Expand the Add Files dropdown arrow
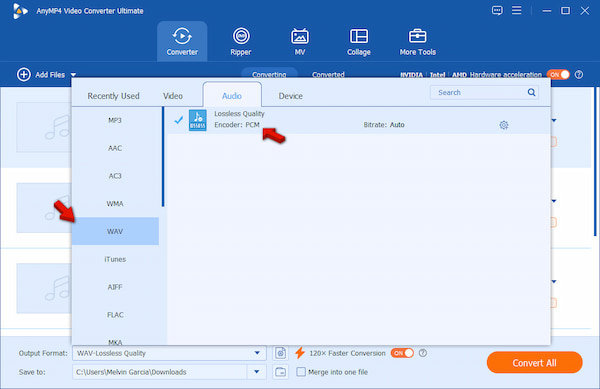Screen dimensions: 600x389 (x=73, y=75)
